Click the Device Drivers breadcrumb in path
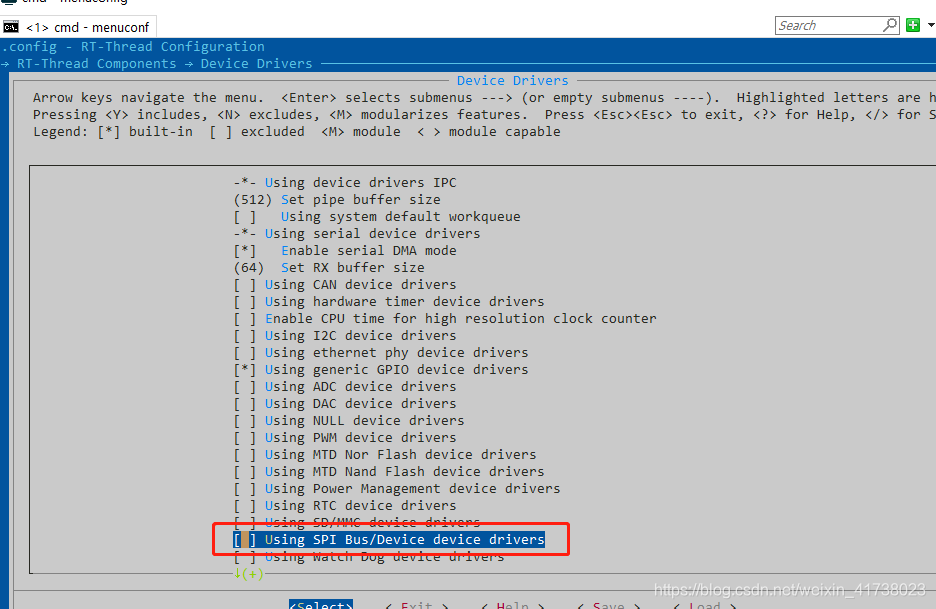This screenshot has width=936, height=609. point(256,63)
